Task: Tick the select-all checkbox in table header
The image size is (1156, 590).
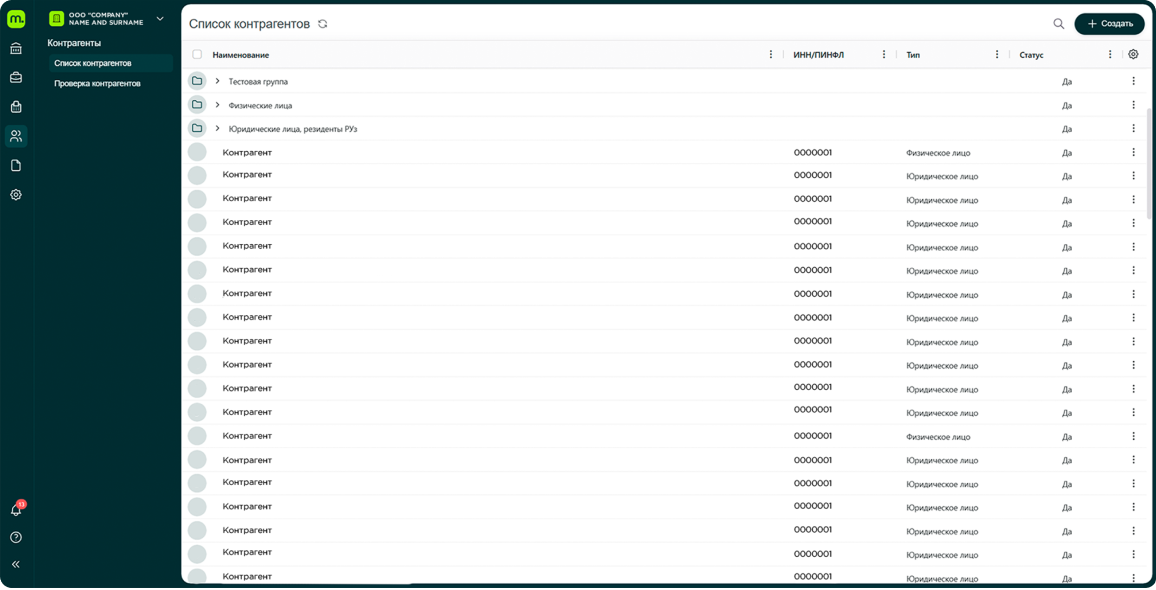Action: pyautogui.click(x=197, y=55)
